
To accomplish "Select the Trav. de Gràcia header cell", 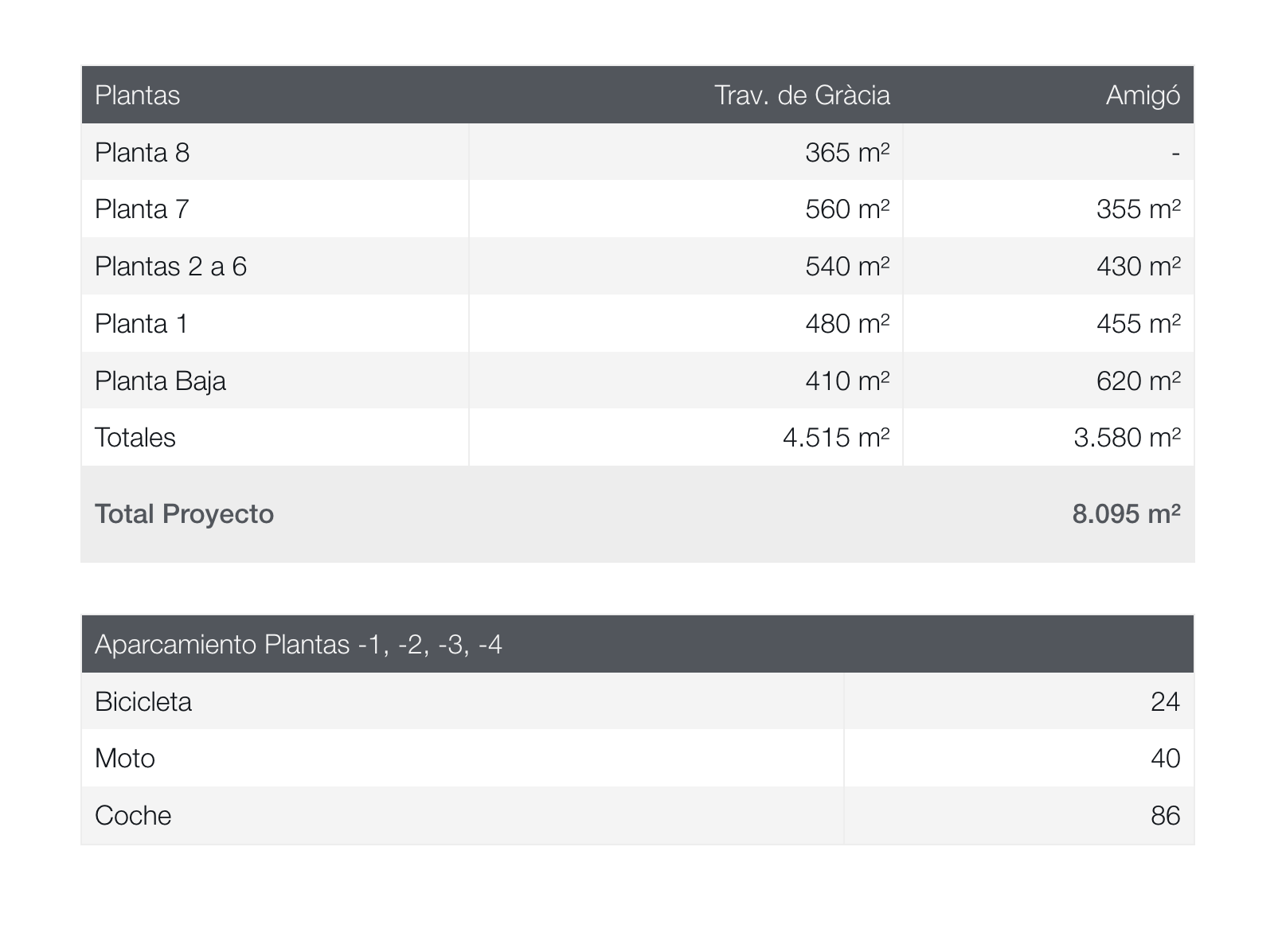I will click(x=802, y=96).
